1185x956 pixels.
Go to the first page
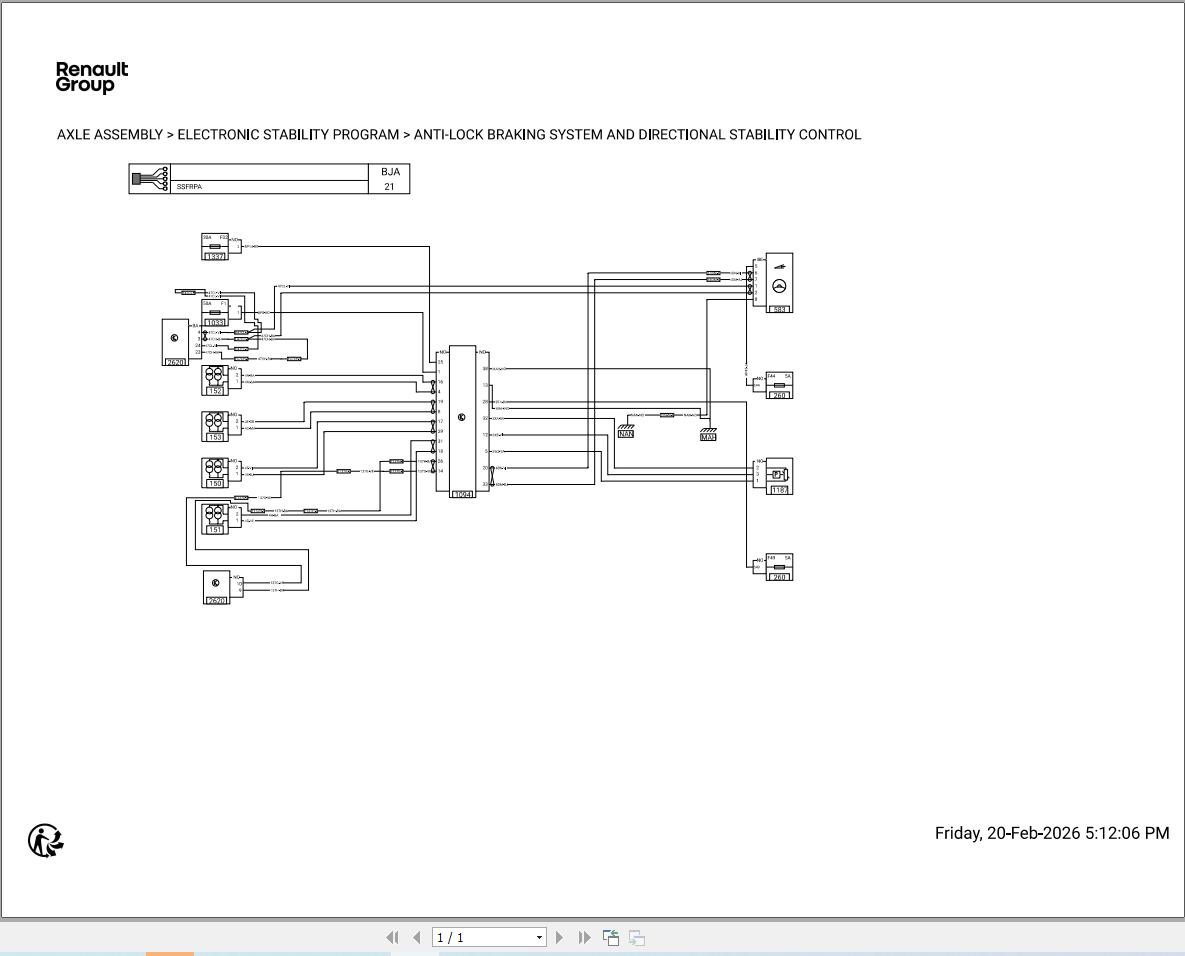coord(392,937)
